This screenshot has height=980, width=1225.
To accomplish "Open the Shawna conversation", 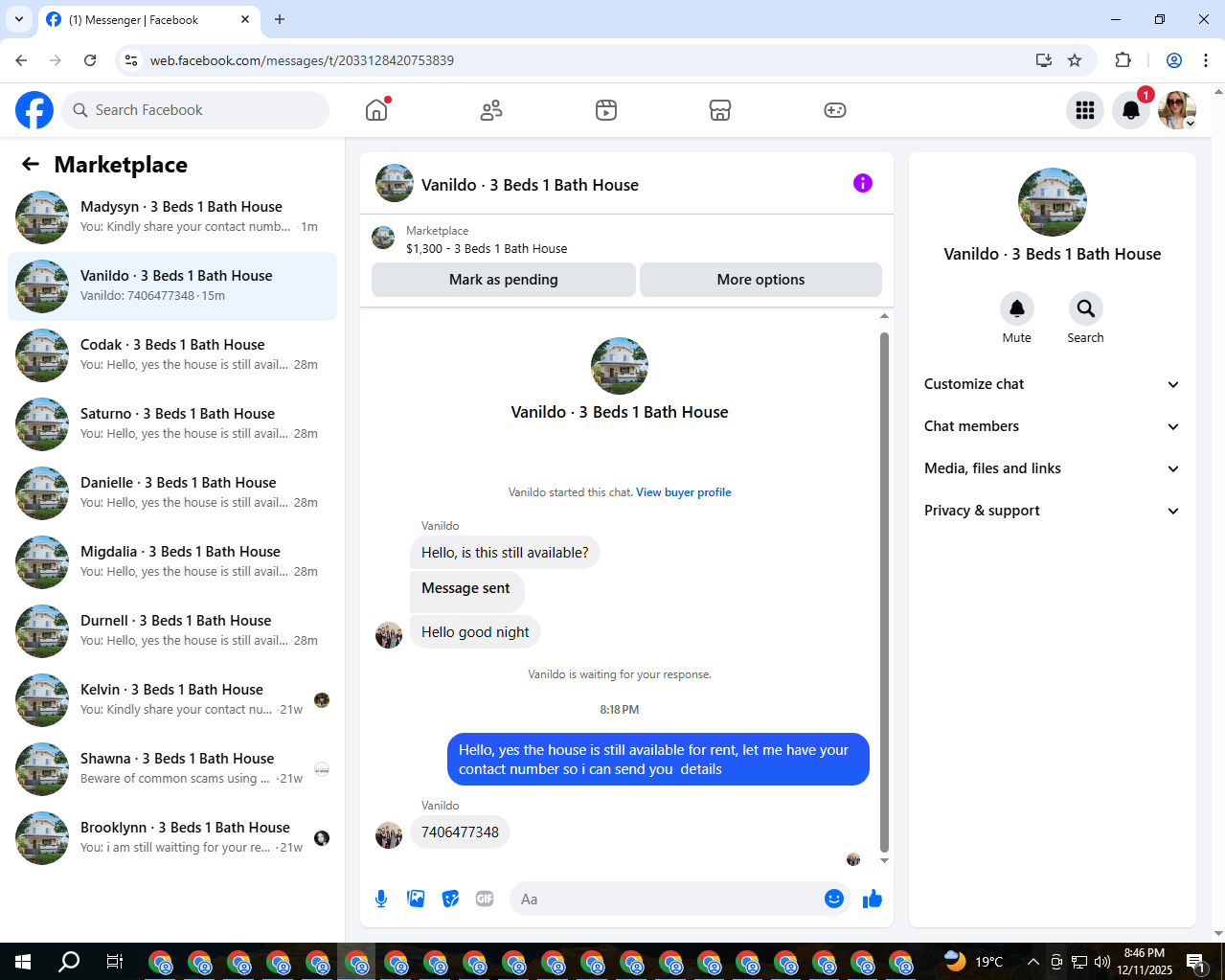I will (172, 769).
